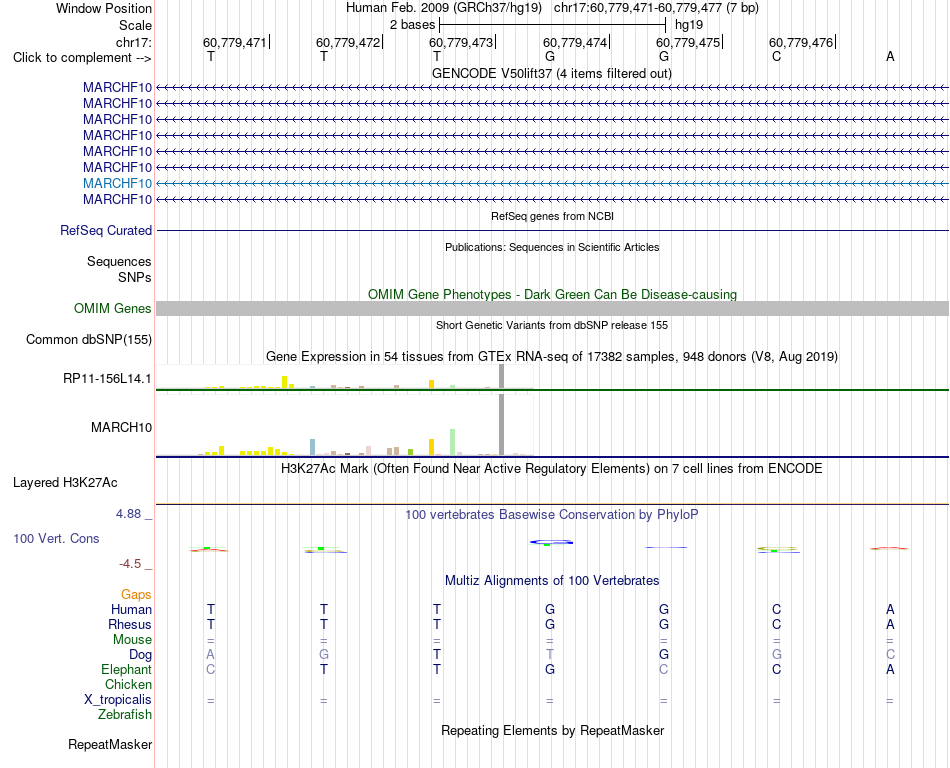This screenshot has height=768, width=950.
Task: Click the blue PhyloP conservation logo
Action: 551,543
